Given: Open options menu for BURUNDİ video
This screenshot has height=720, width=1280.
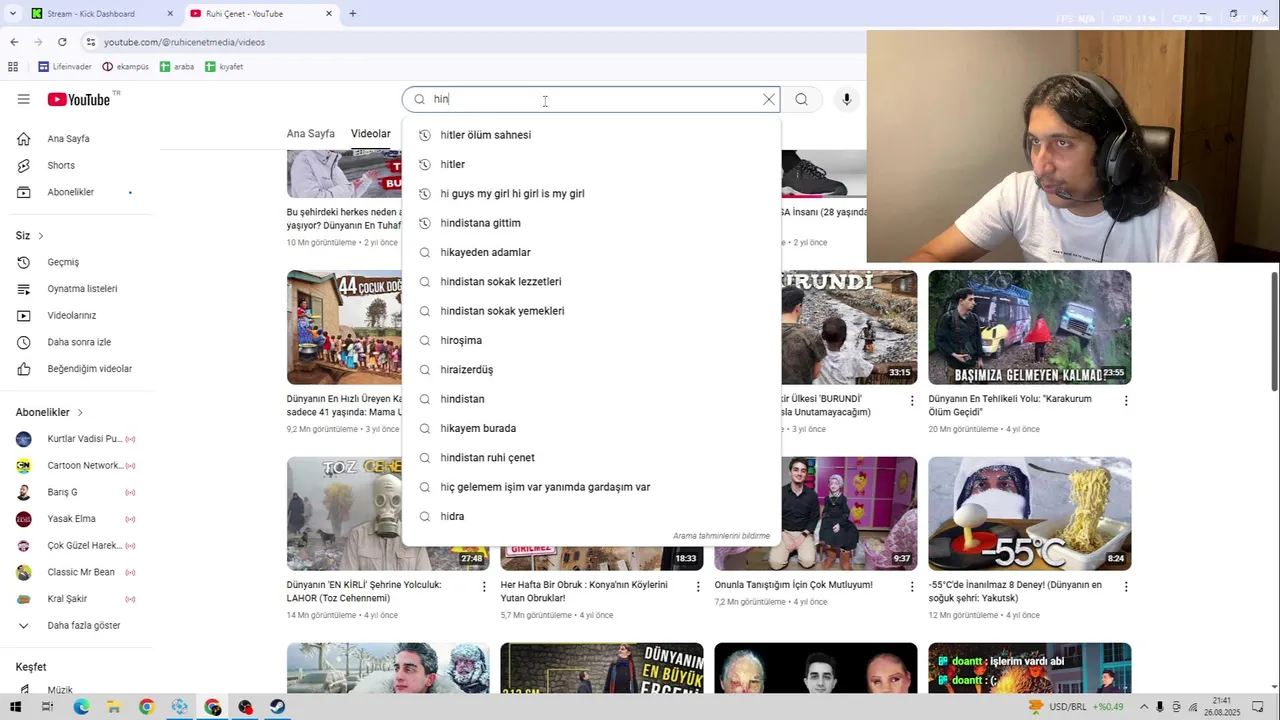Looking at the screenshot, I should (x=911, y=400).
